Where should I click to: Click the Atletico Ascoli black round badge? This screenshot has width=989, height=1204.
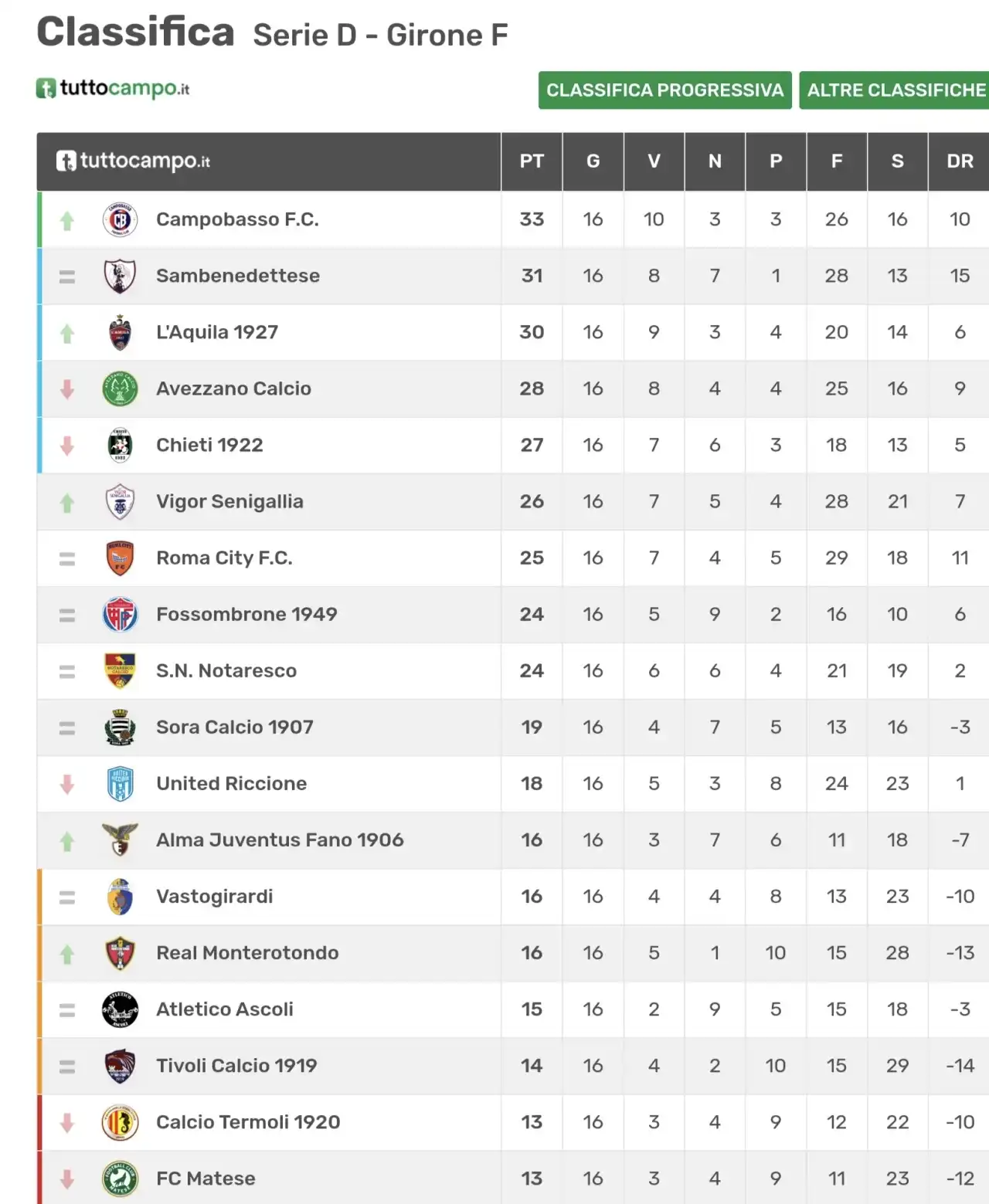(120, 1009)
